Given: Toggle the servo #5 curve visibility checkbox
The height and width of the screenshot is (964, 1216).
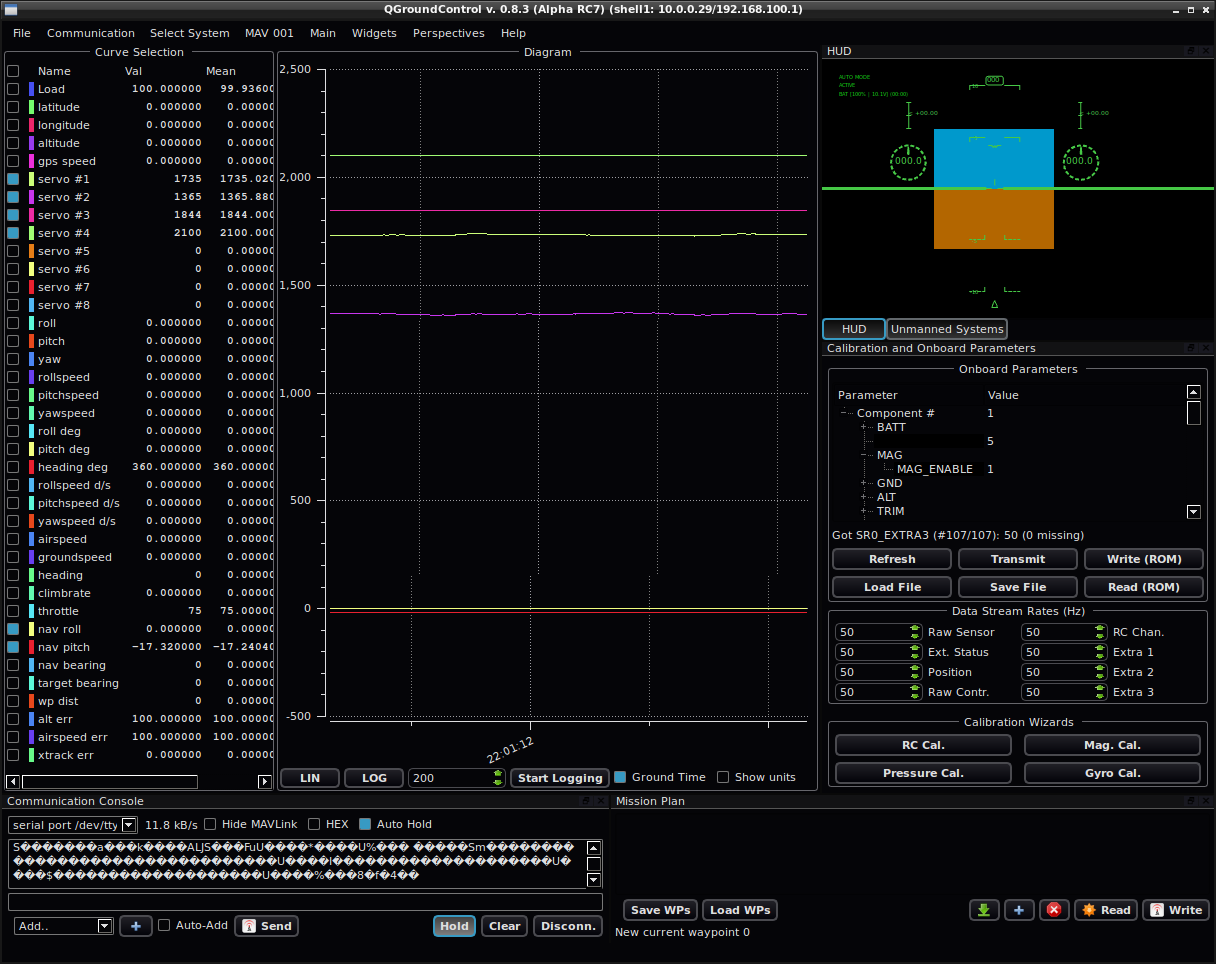Looking at the screenshot, I should 13,251.
